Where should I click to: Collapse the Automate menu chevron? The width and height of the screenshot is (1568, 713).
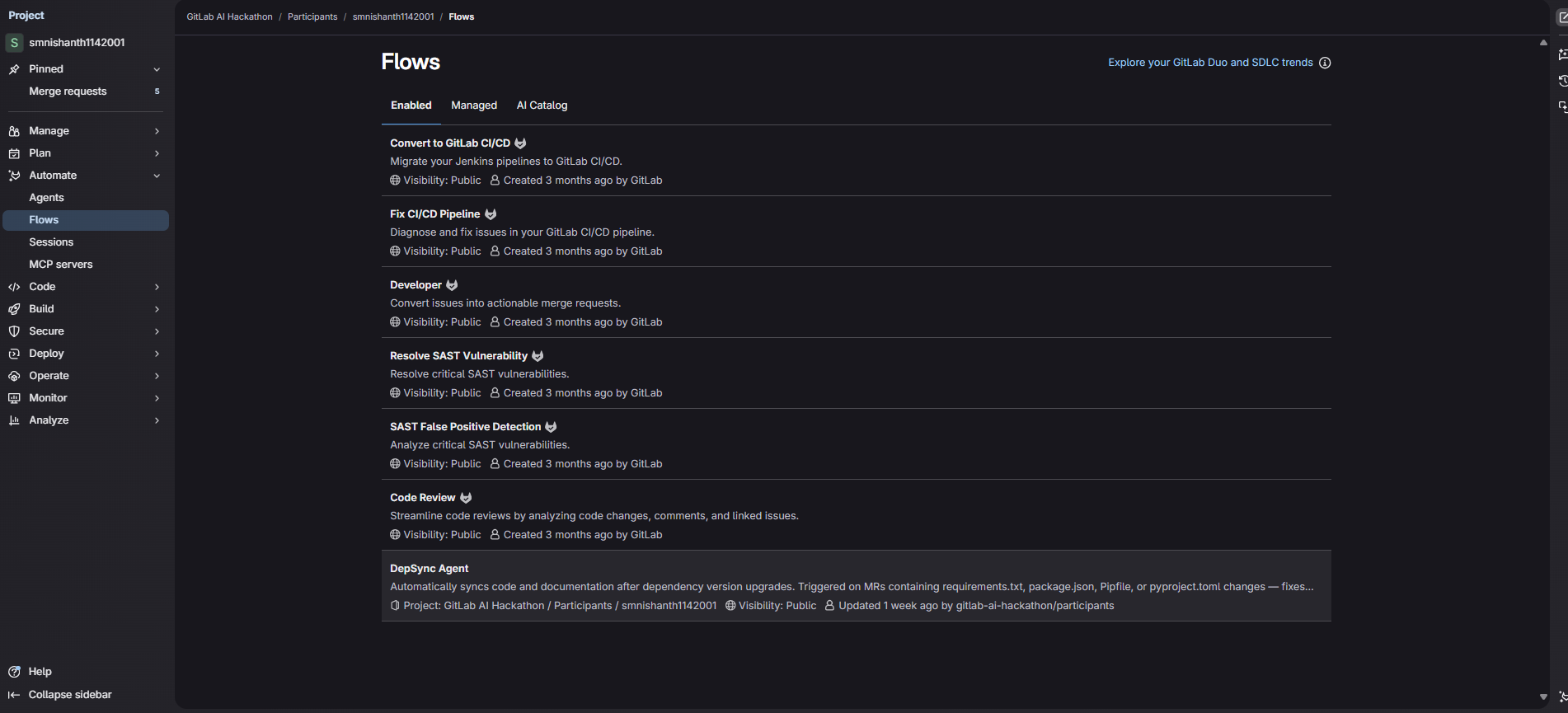point(157,176)
